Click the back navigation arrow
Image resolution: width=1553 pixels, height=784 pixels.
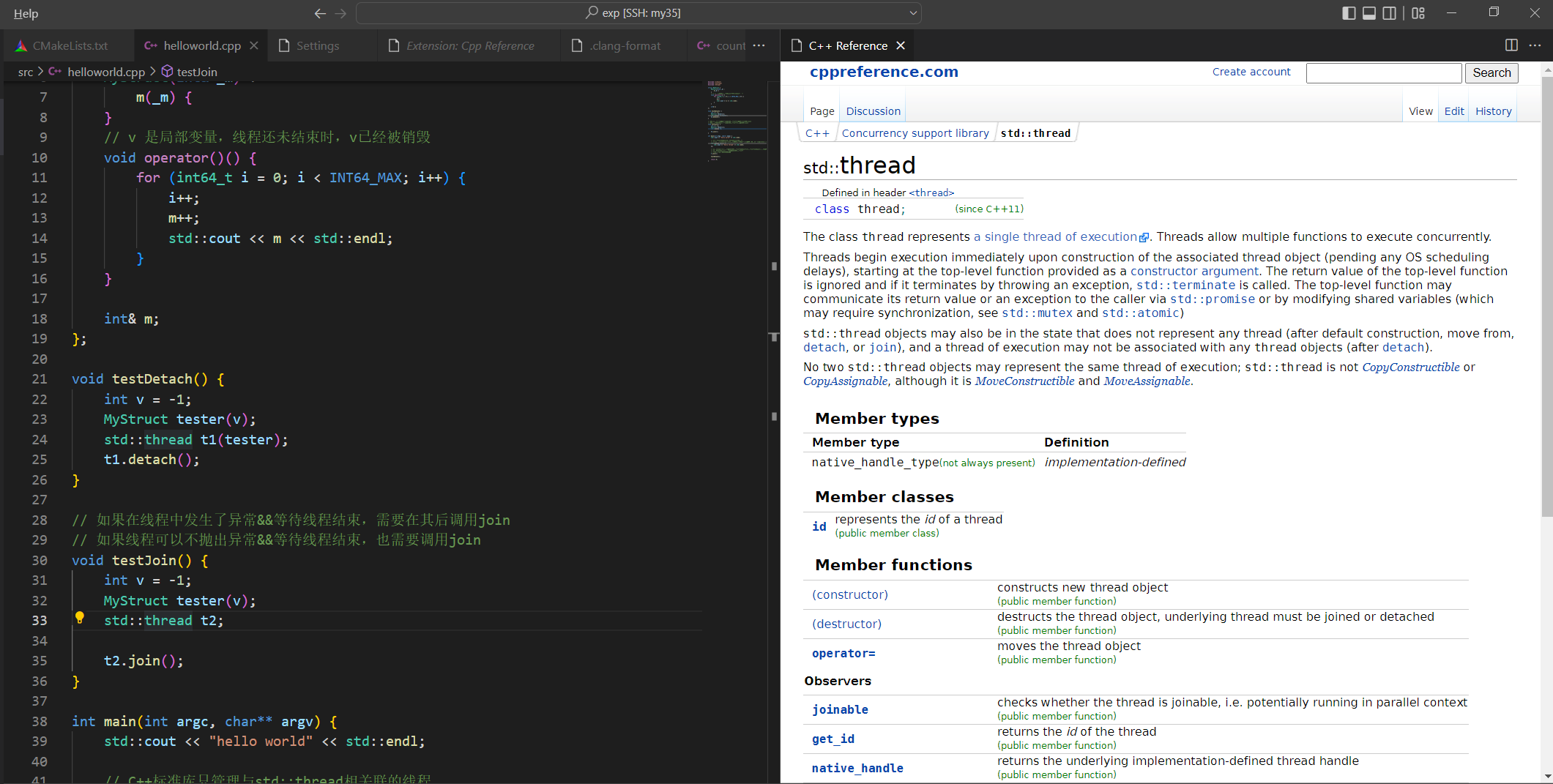point(320,13)
